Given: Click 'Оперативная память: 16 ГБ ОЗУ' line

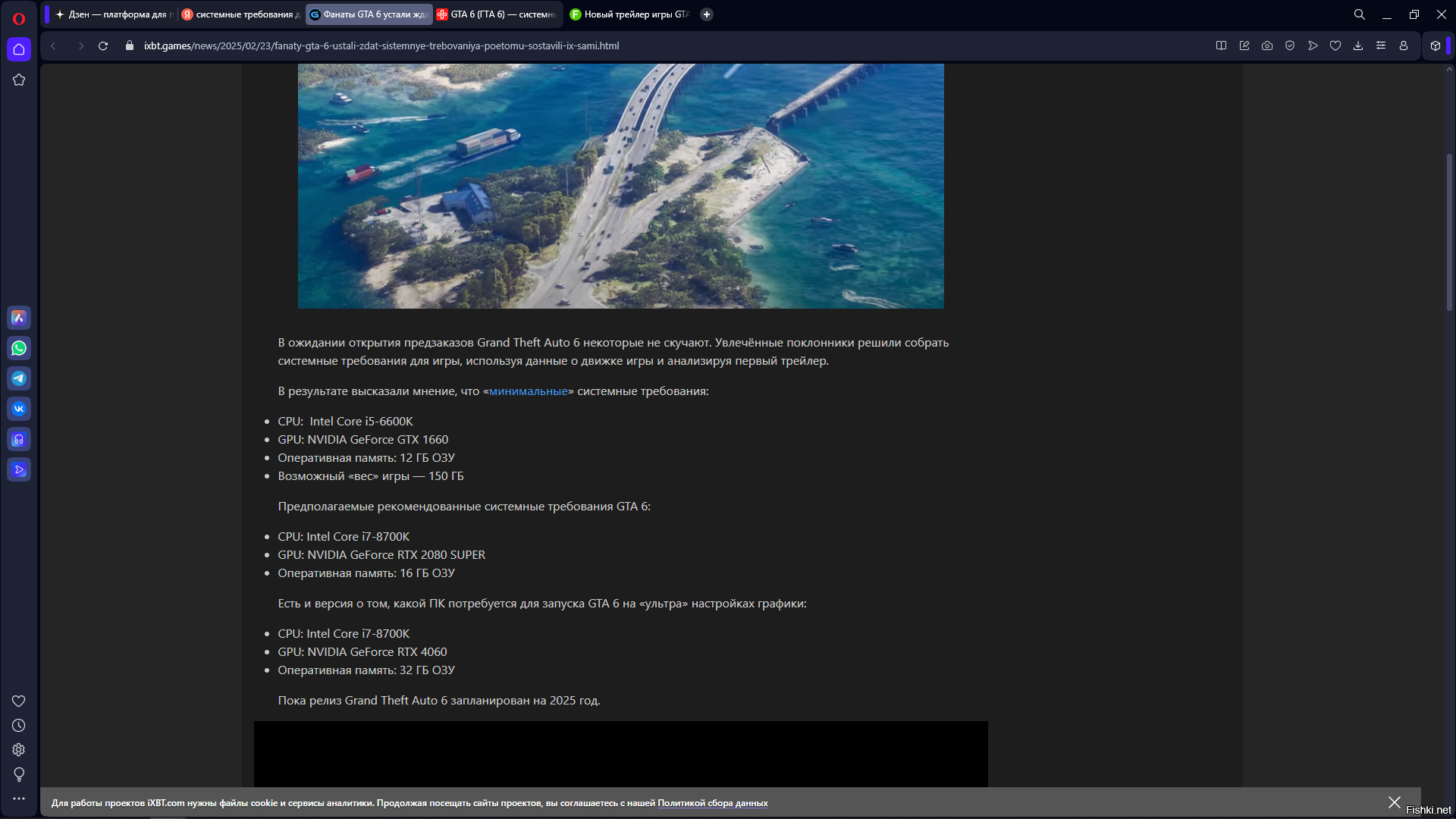Looking at the screenshot, I should point(366,573).
